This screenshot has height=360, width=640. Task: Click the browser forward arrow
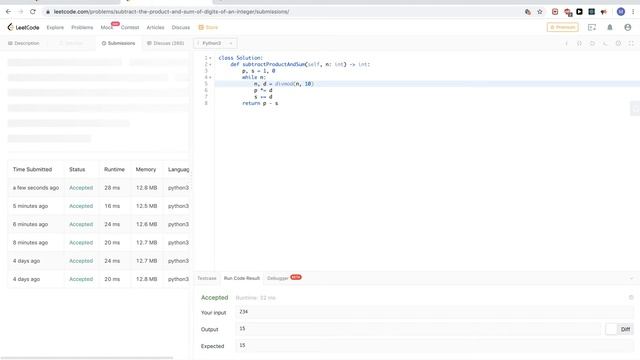20,12
